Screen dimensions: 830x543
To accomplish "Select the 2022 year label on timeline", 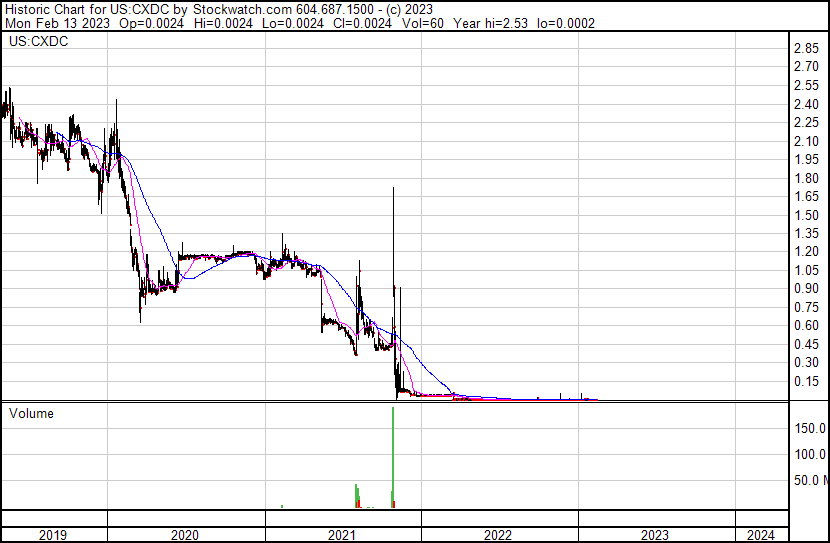I will (498, 535).
